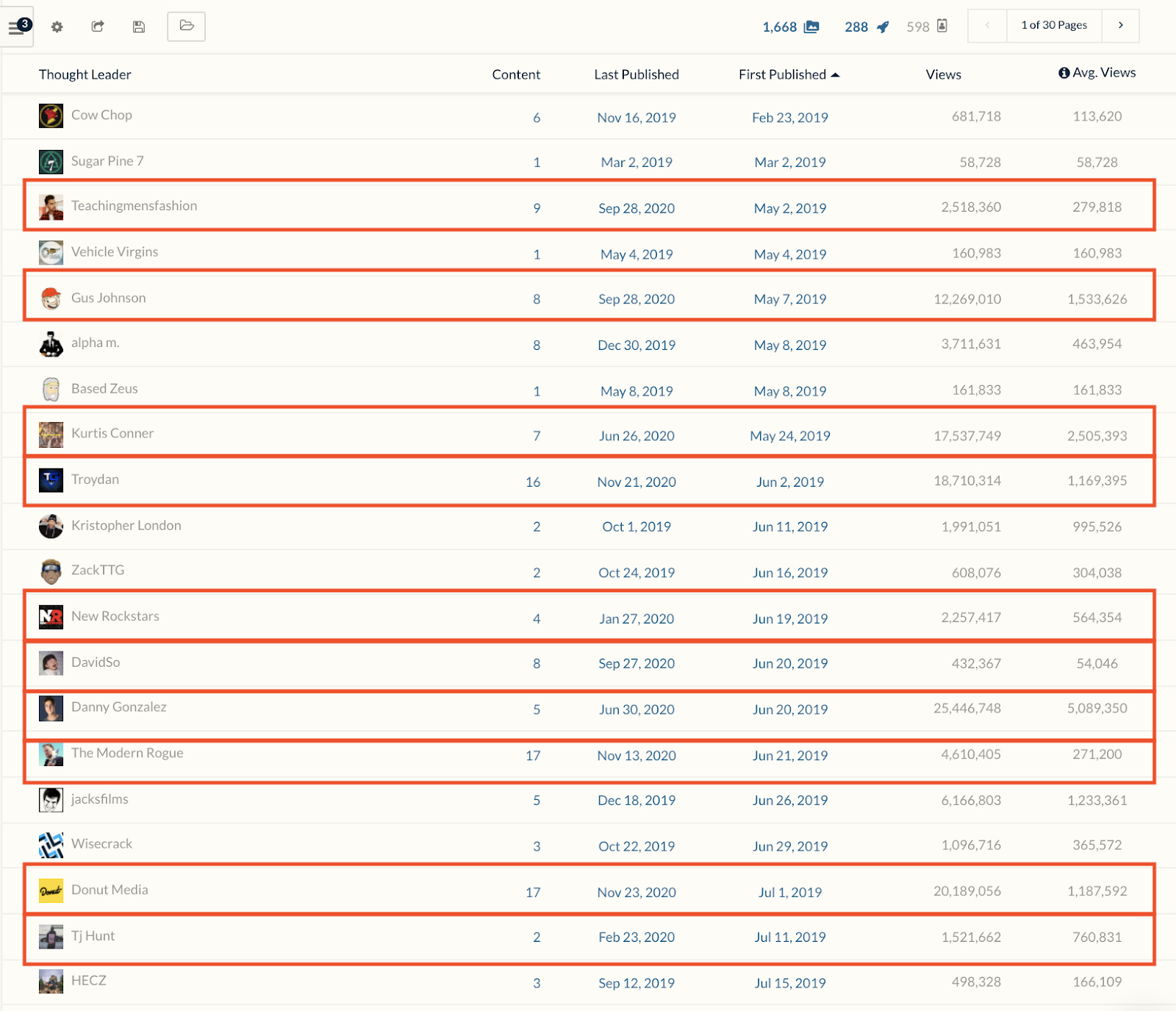Click the share/export arrow icon
Viewport: 1176px width, 1011px height.
tap(98, 26)
